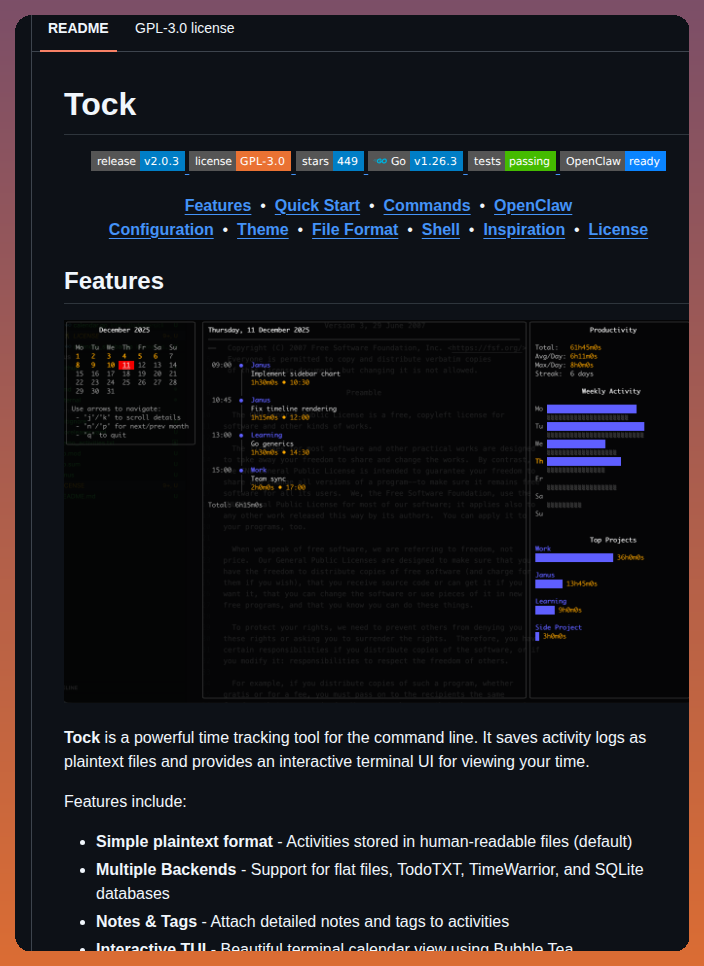Click the tests passing badge
Viewport: 704px width, 966px height.
click(512, 161)
